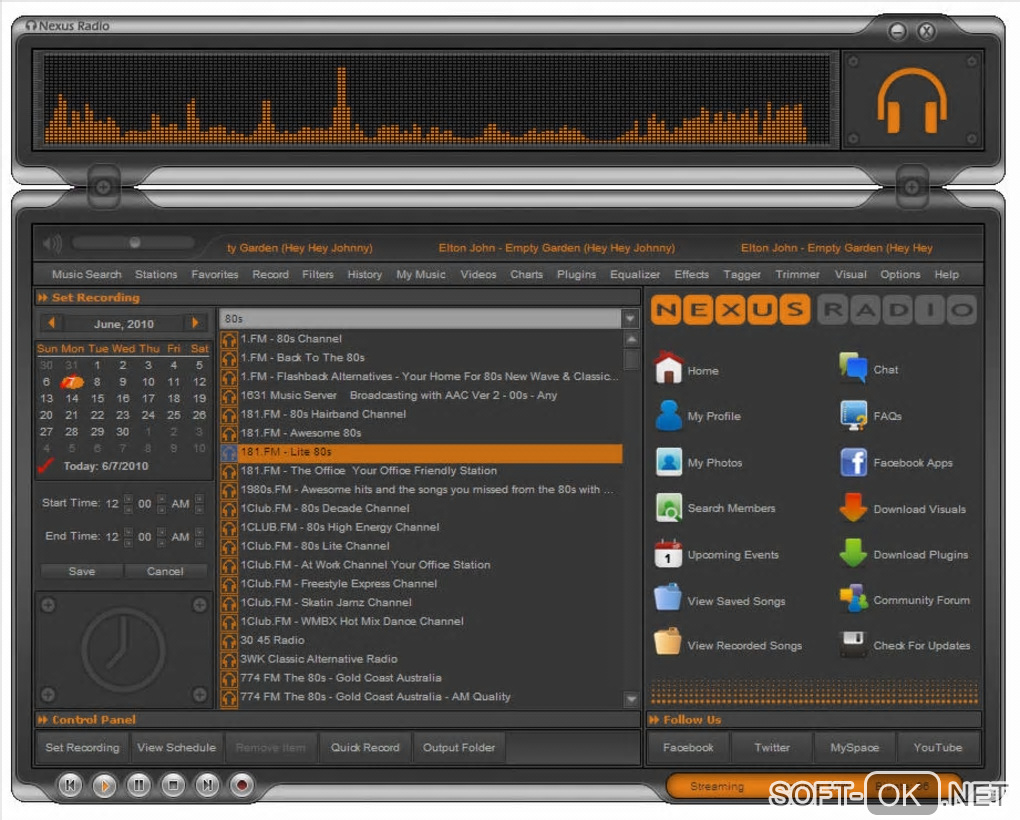The height and width of the screenshot is (820, 1020).
Task: Save the recording schedule
Action: (82, 571)
